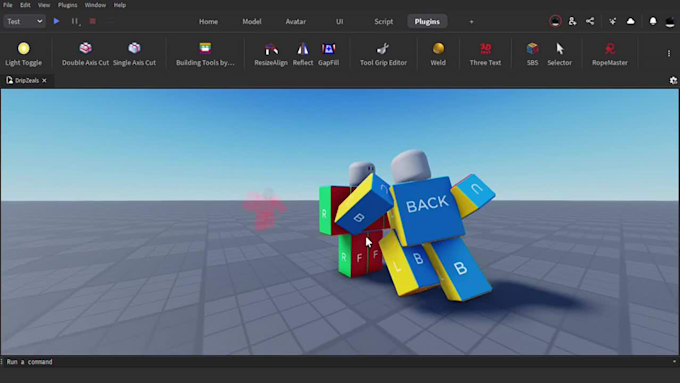Open the Tool Grip Editor plugin
Viewport: 680px width, 383px height.
pos(383,49)
